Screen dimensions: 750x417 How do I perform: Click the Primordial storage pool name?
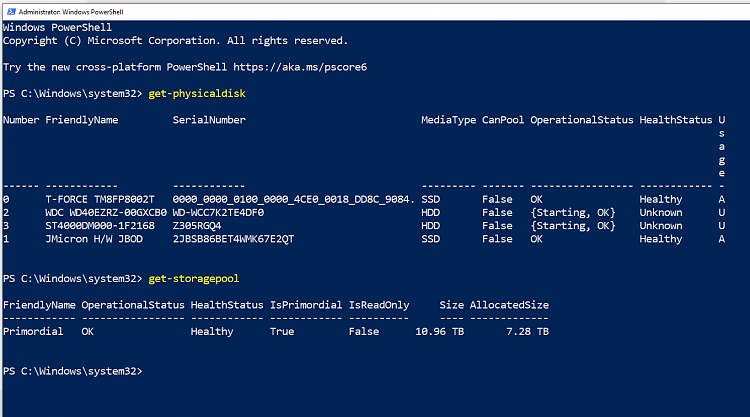pos(33,331)
